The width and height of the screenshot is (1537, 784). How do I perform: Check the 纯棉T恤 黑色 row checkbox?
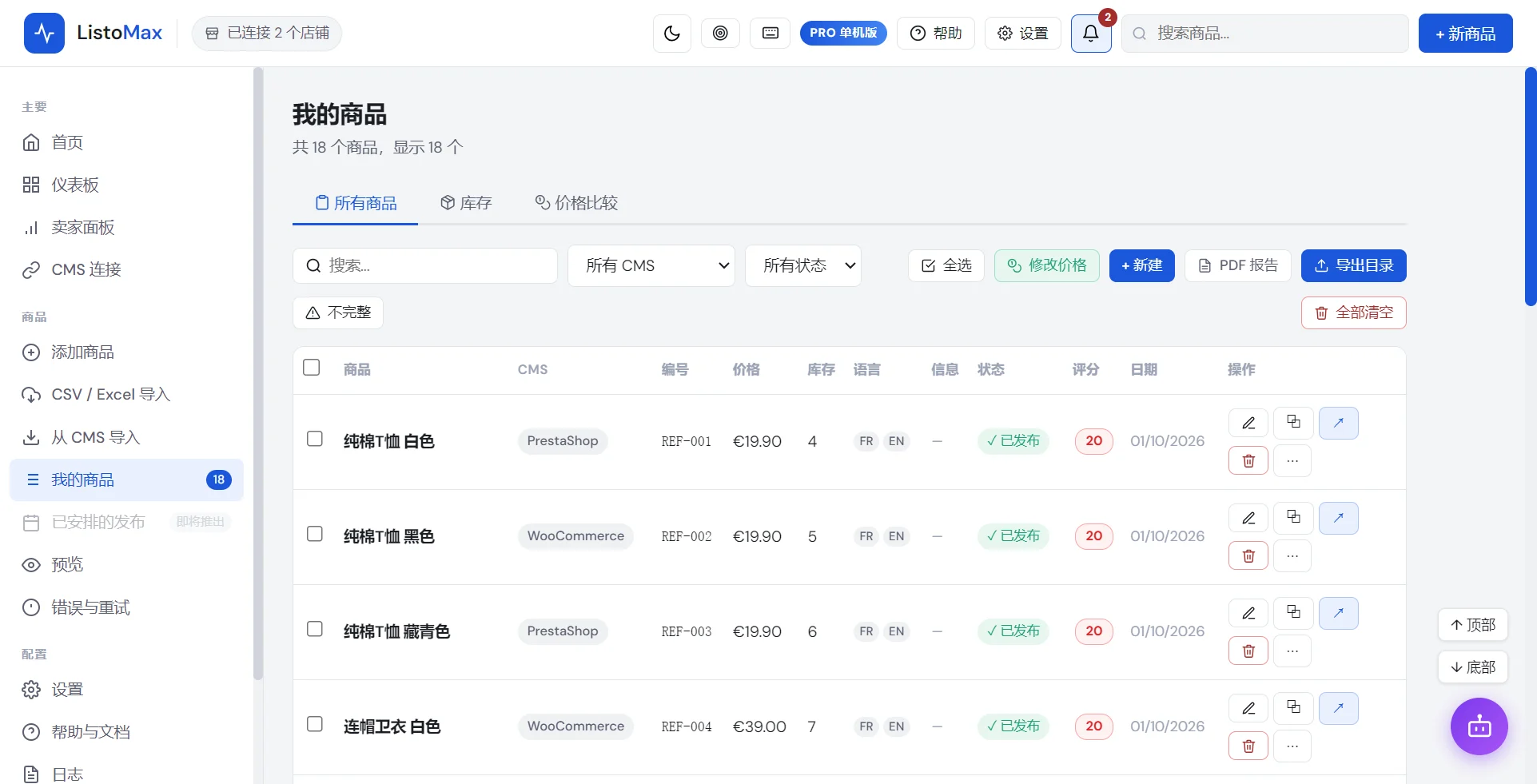point(315,535)
